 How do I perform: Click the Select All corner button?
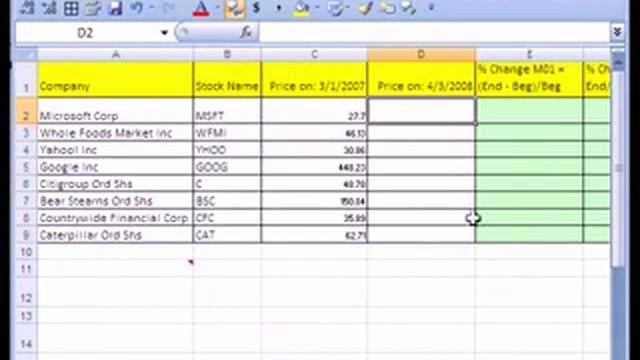click(x=27, y=54)
